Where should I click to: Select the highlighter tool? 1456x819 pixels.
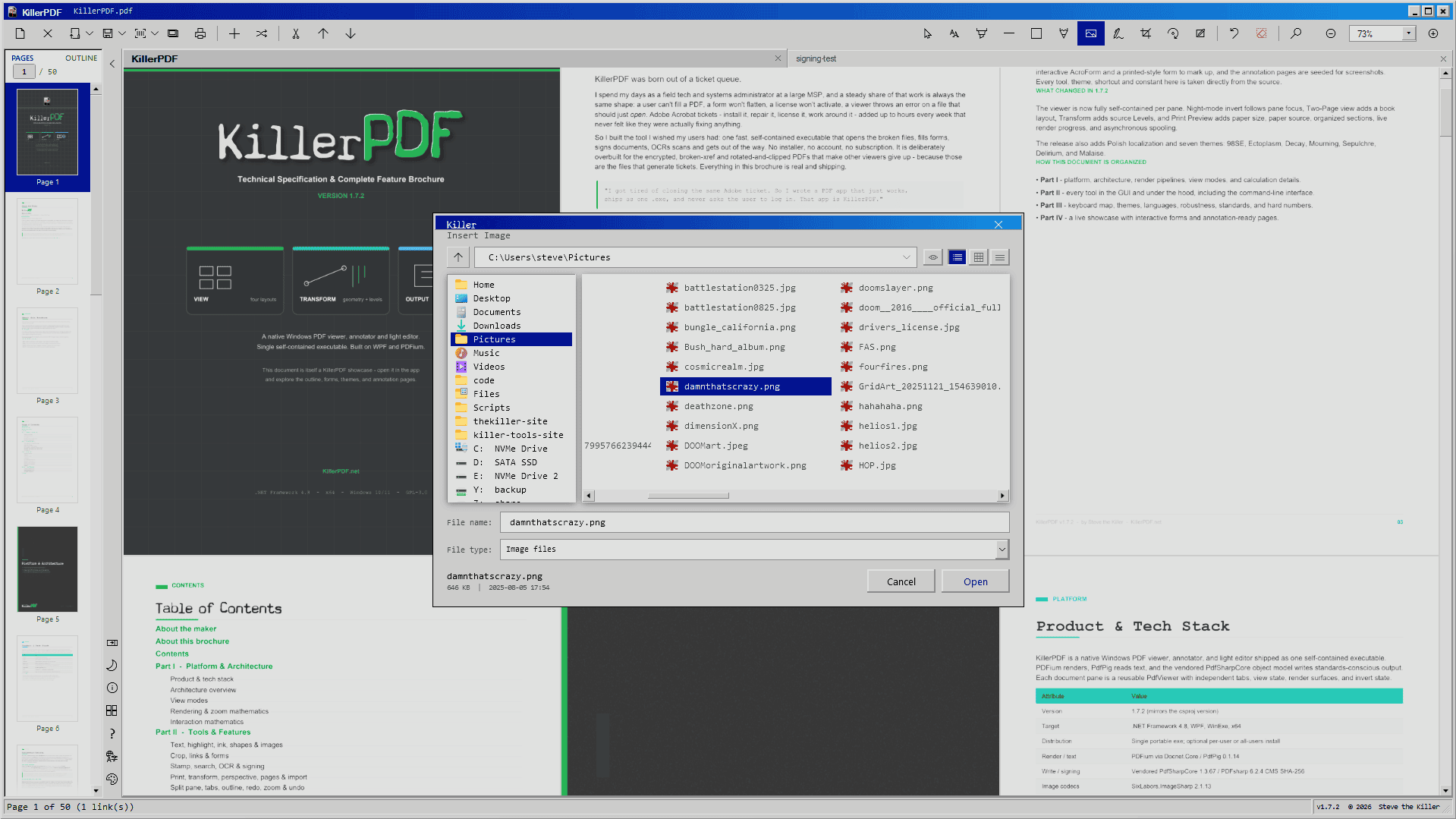tap(982, 33)
